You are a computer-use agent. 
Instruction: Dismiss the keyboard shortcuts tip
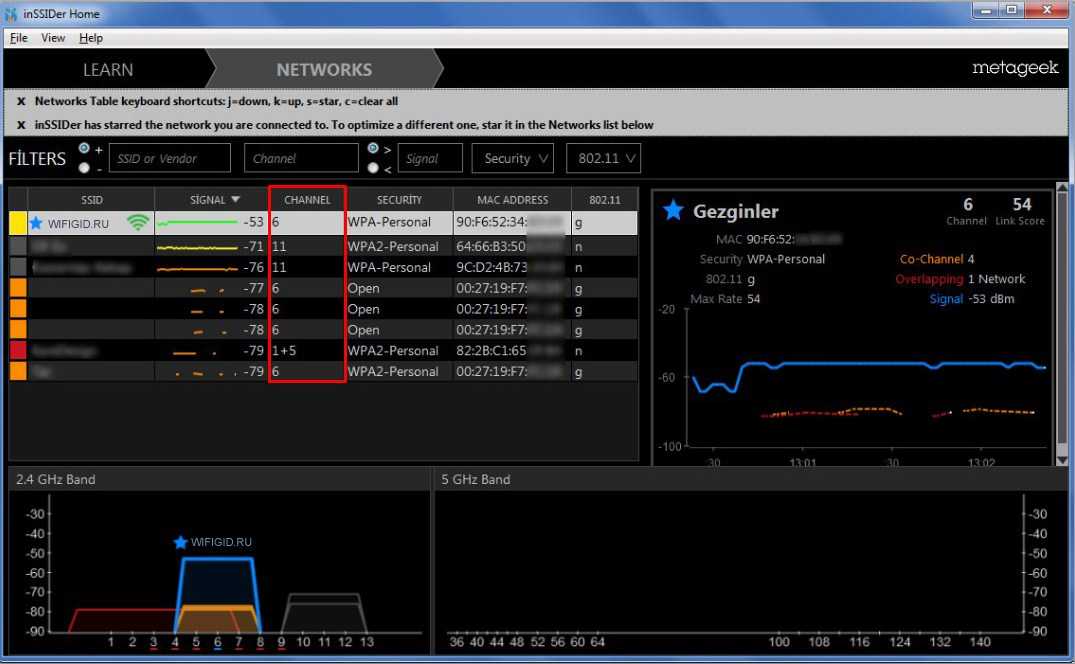[21, 101]
